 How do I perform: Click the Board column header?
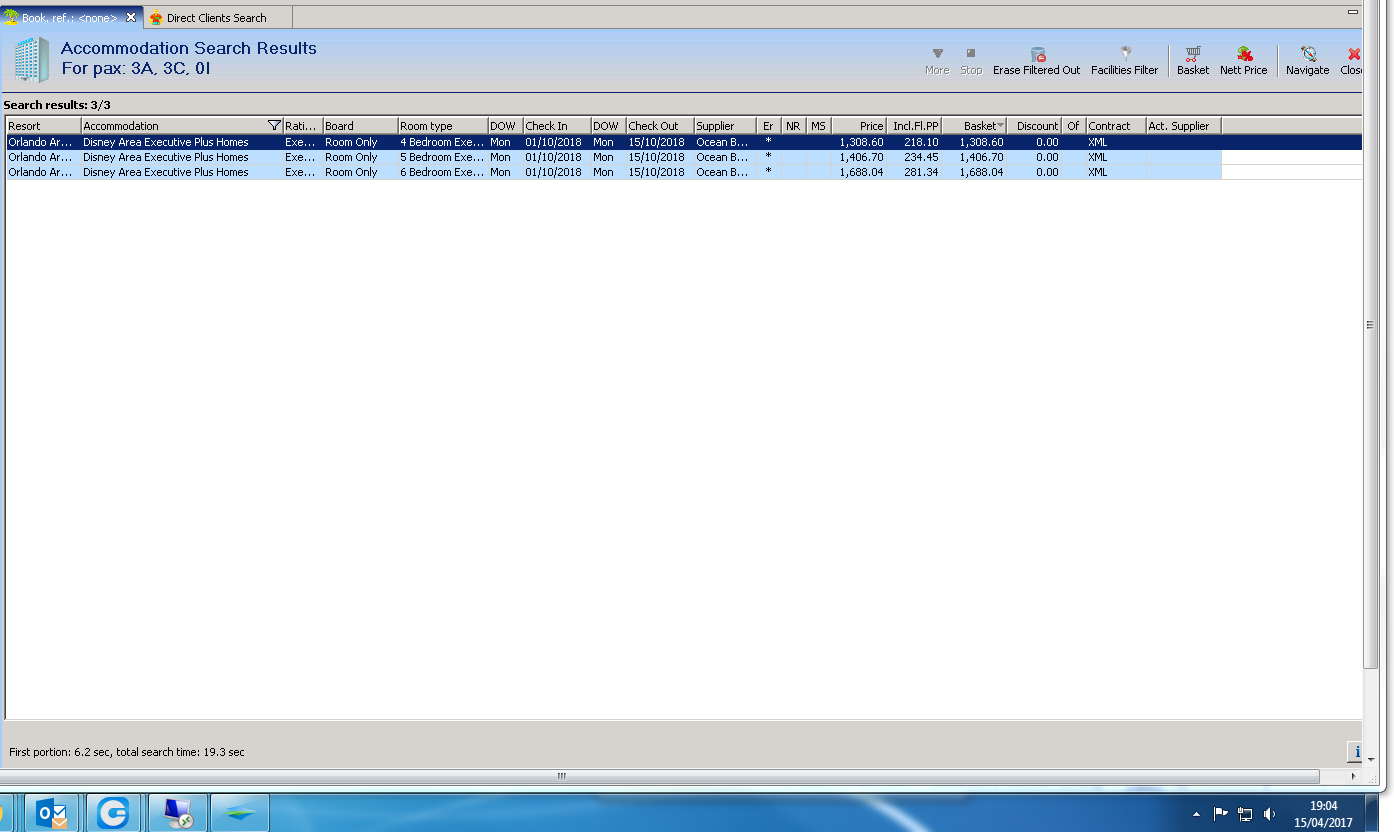tap(360, 126)
